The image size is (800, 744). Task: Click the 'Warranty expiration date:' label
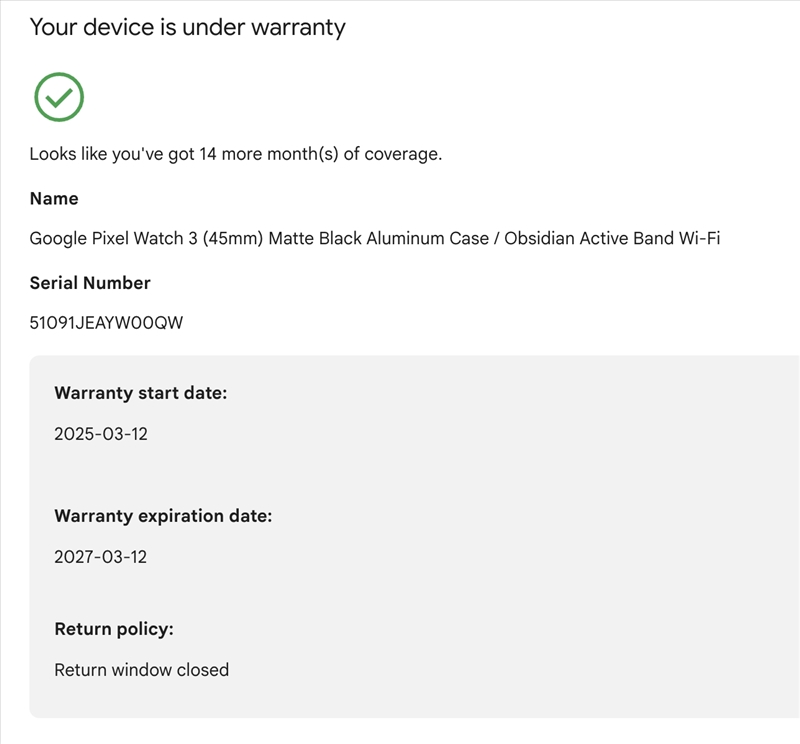pos(163,516)
